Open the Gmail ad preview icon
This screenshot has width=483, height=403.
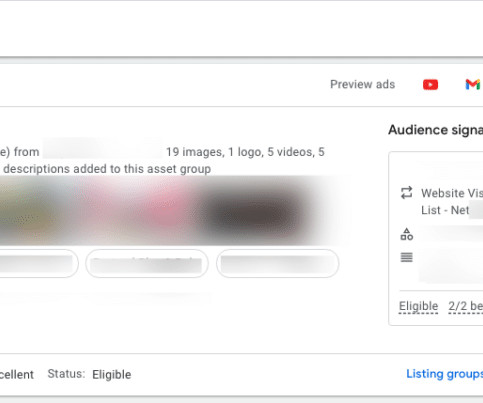[473, 84]
